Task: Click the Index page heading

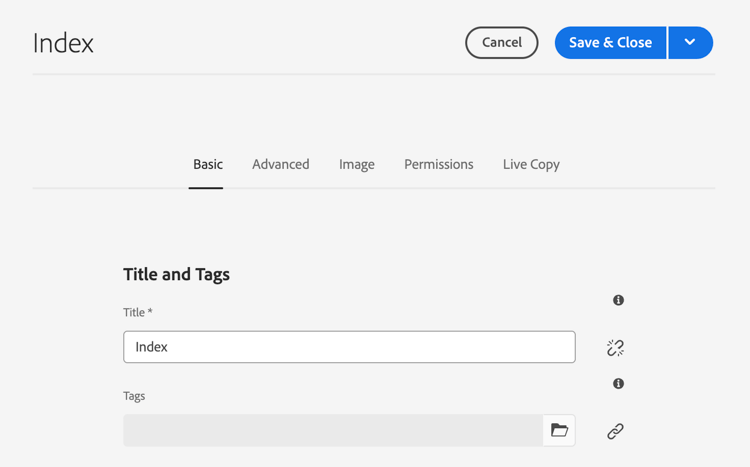Action: click(x=63, y=43)
